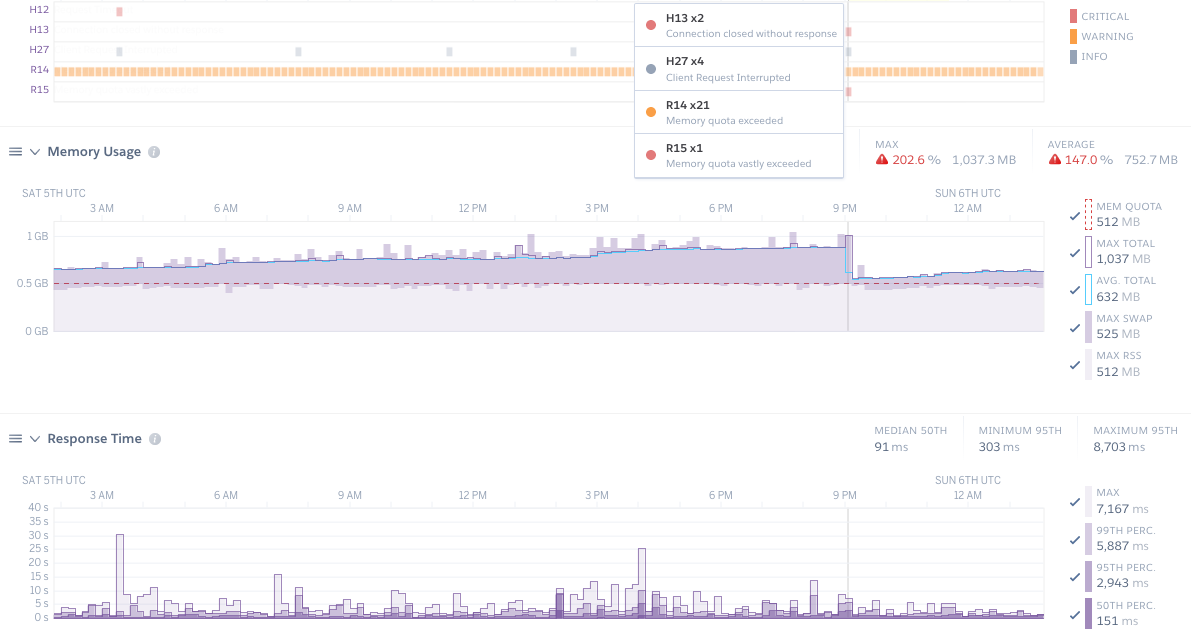
Task: Select the R15 error row label
Action: click(39, 90)
